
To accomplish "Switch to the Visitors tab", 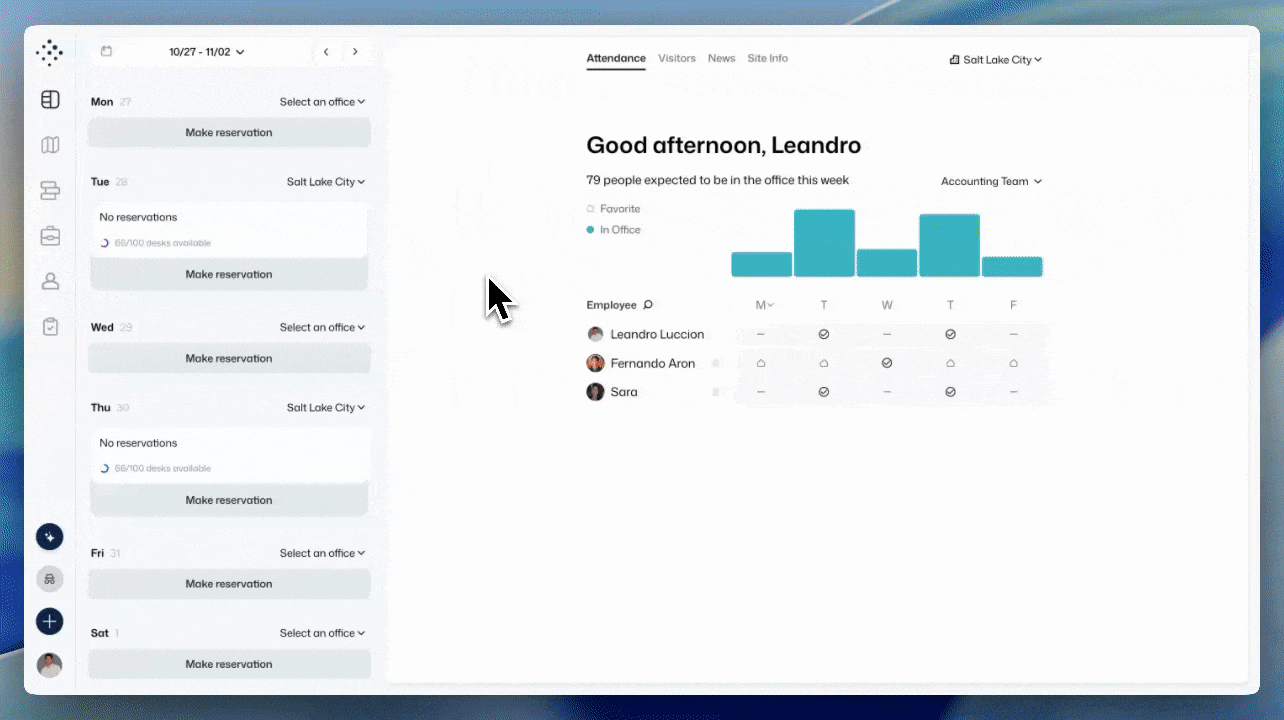I will pos(677,59).
